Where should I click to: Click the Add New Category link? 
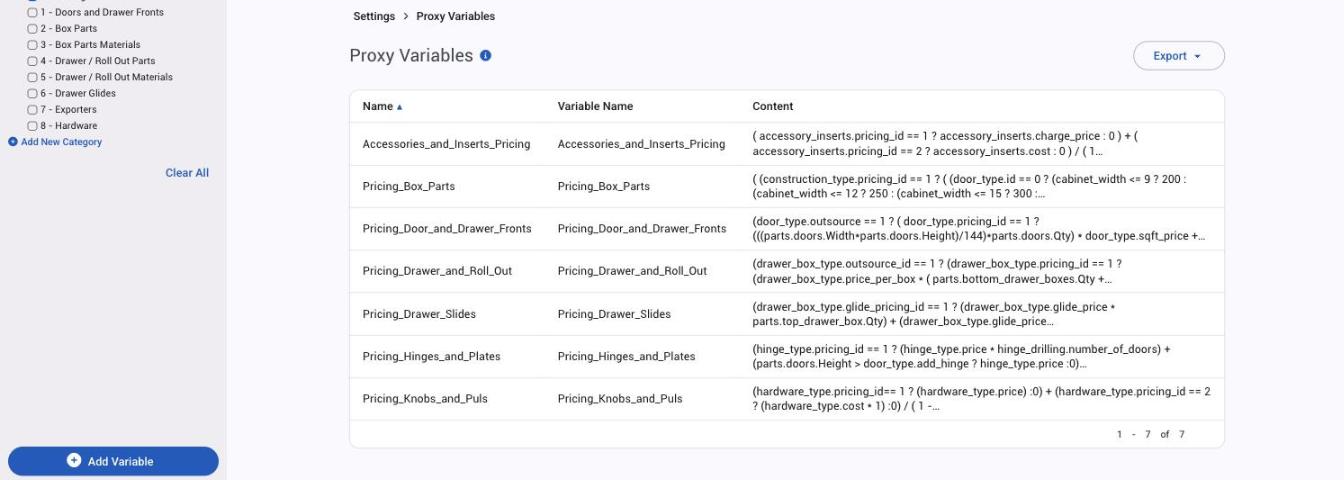pyautogui.click(x=61, y=142)
